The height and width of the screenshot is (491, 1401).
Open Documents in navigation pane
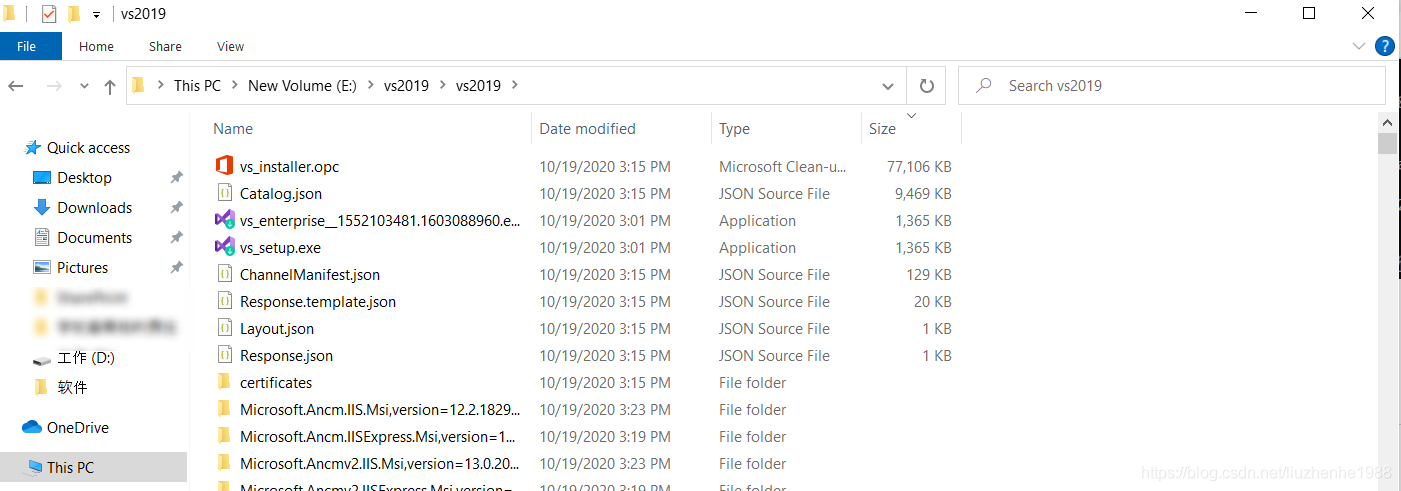click(94, 238)
